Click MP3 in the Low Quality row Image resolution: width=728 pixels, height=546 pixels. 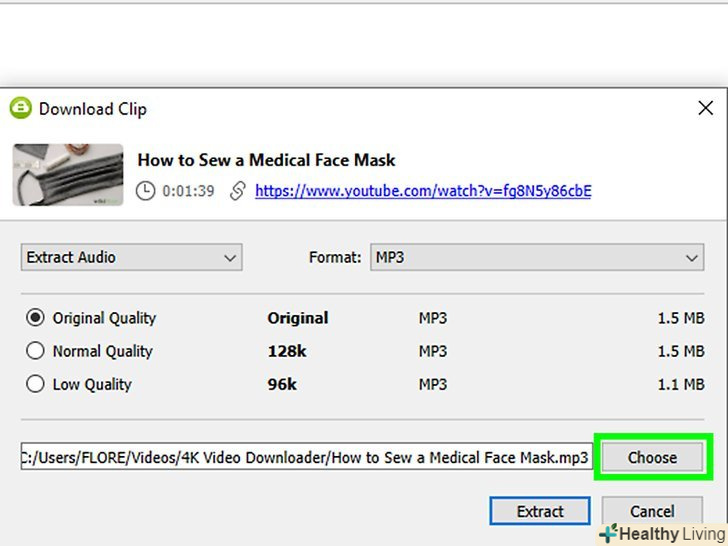click(433, 384)
